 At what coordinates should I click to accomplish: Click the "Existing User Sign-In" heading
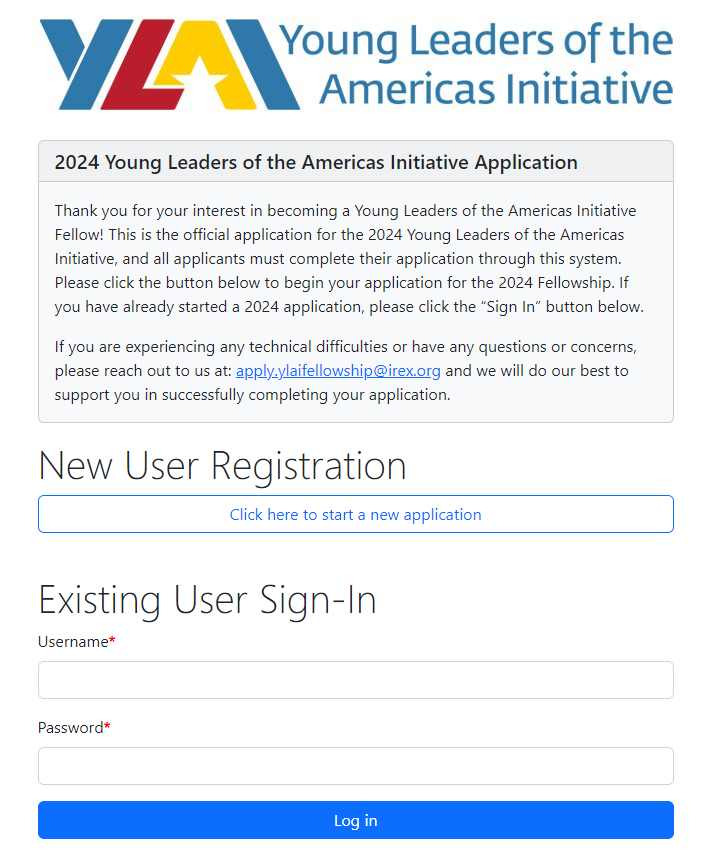click(207, 600)
